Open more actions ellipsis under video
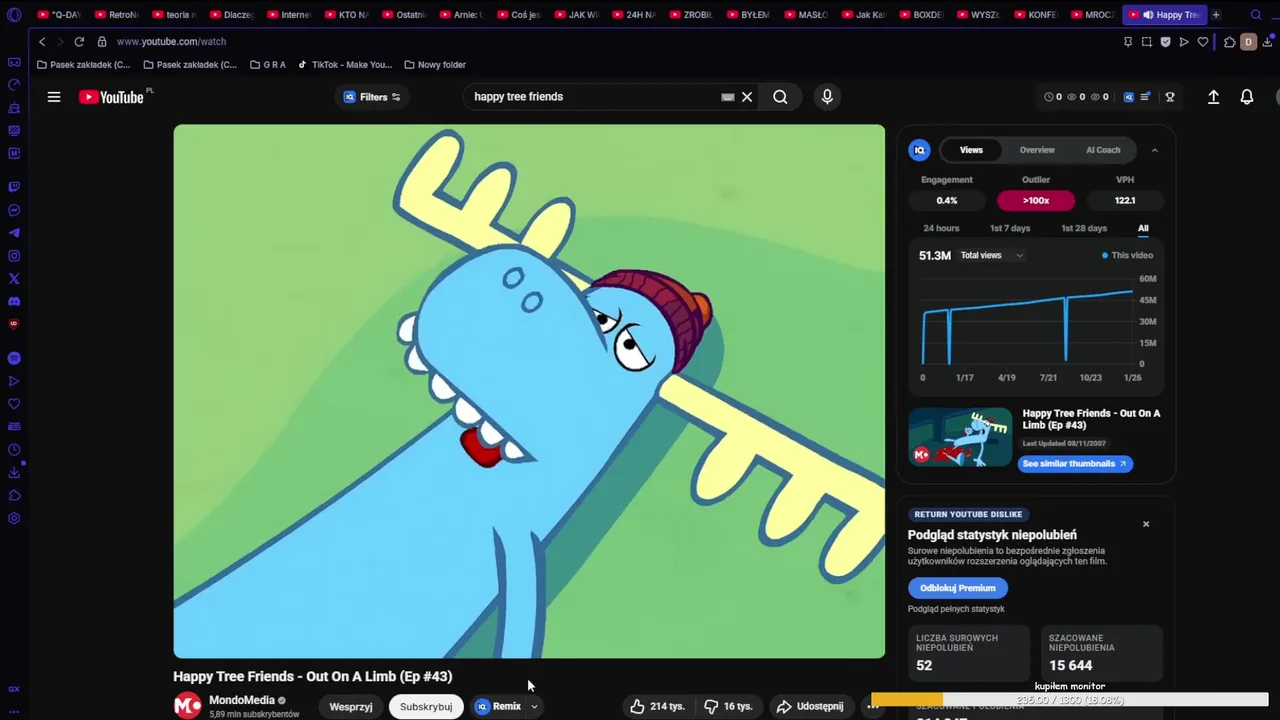This screenshot has height=720, width=1280. [873, 706]
